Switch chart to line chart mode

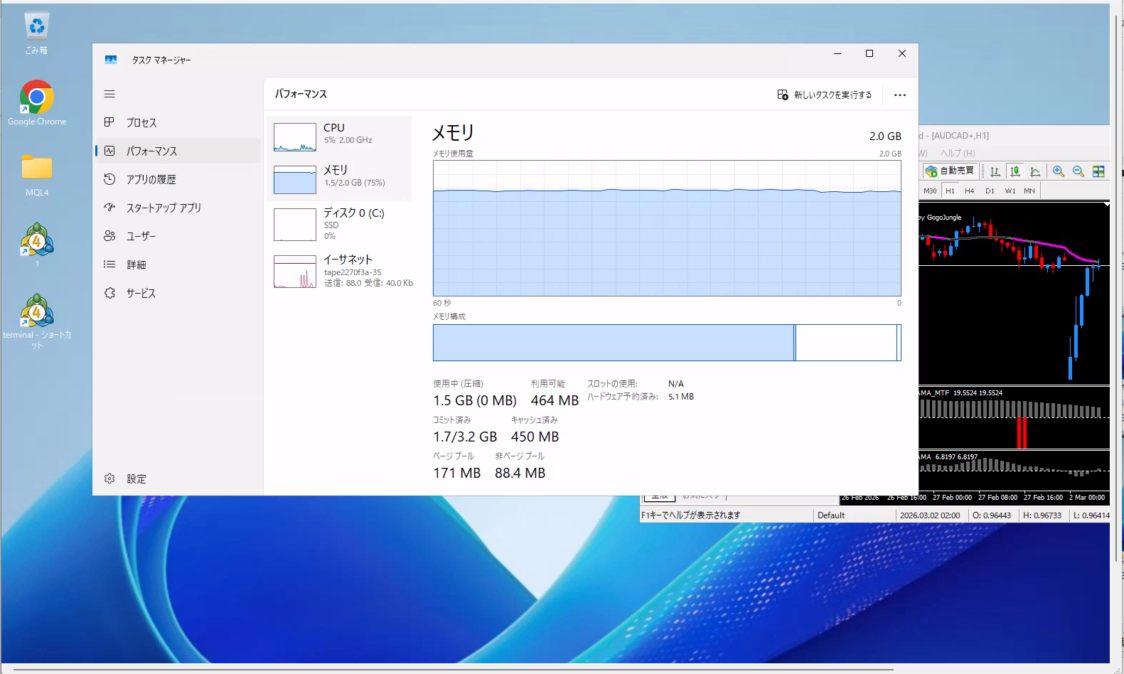coord(1035,171)
